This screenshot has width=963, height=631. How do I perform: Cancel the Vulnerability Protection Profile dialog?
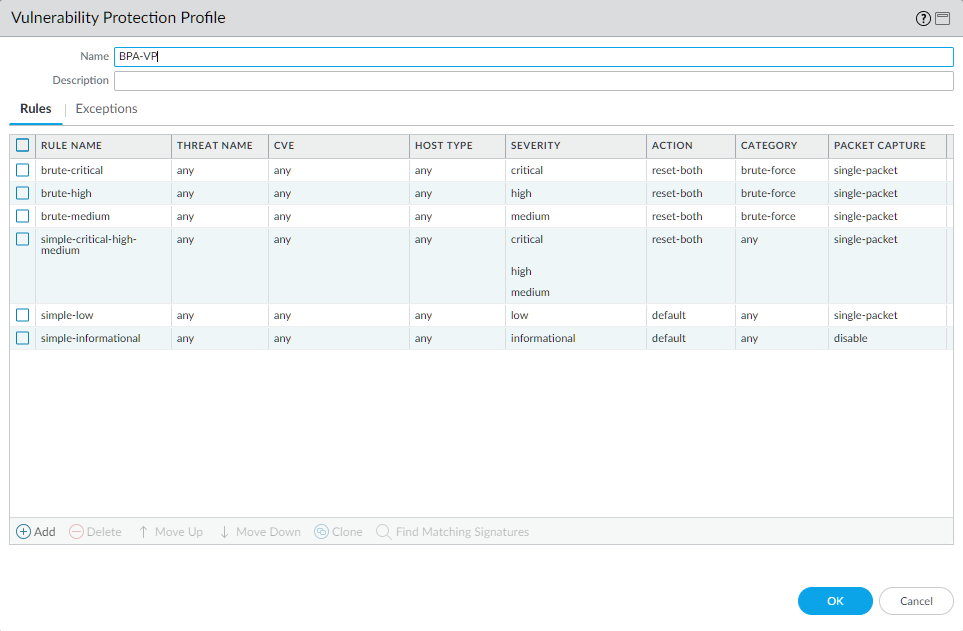[x=916, y=601]
